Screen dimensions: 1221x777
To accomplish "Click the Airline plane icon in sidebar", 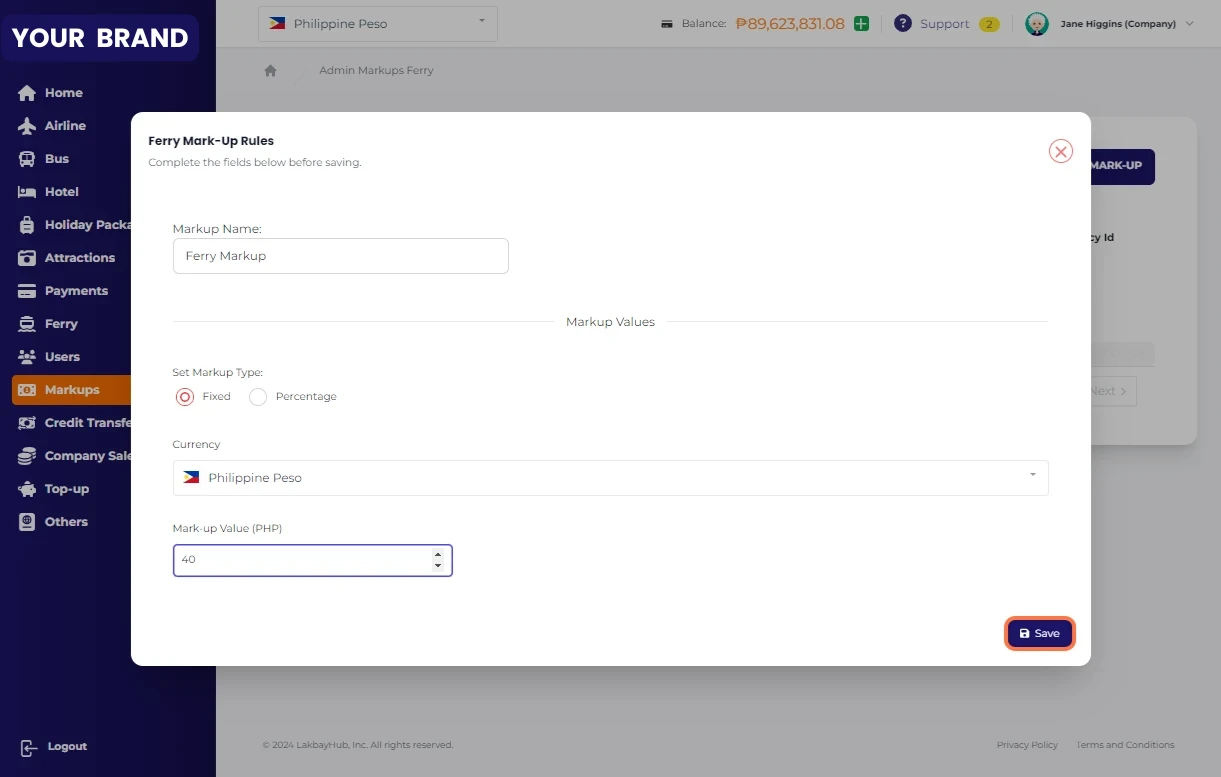I will 28,126.
